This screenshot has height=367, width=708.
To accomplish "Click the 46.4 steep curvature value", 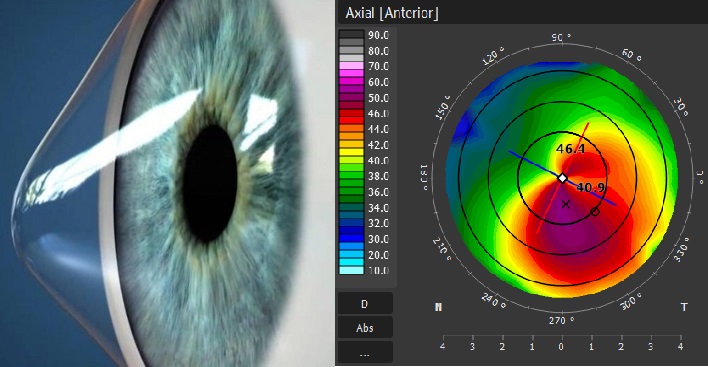I will click(x=570, y=149).
